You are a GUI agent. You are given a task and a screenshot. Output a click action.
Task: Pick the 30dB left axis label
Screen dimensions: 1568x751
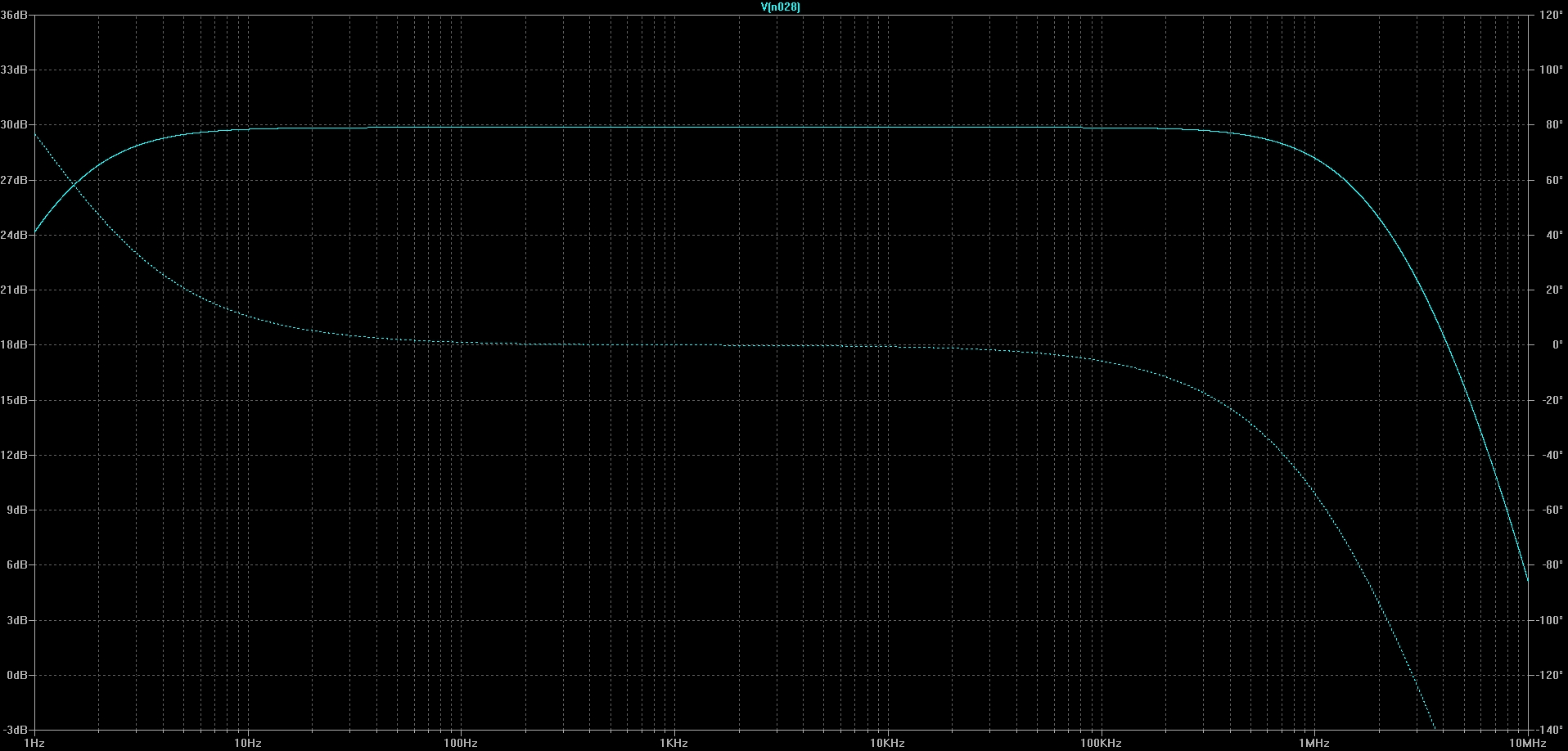14,125
